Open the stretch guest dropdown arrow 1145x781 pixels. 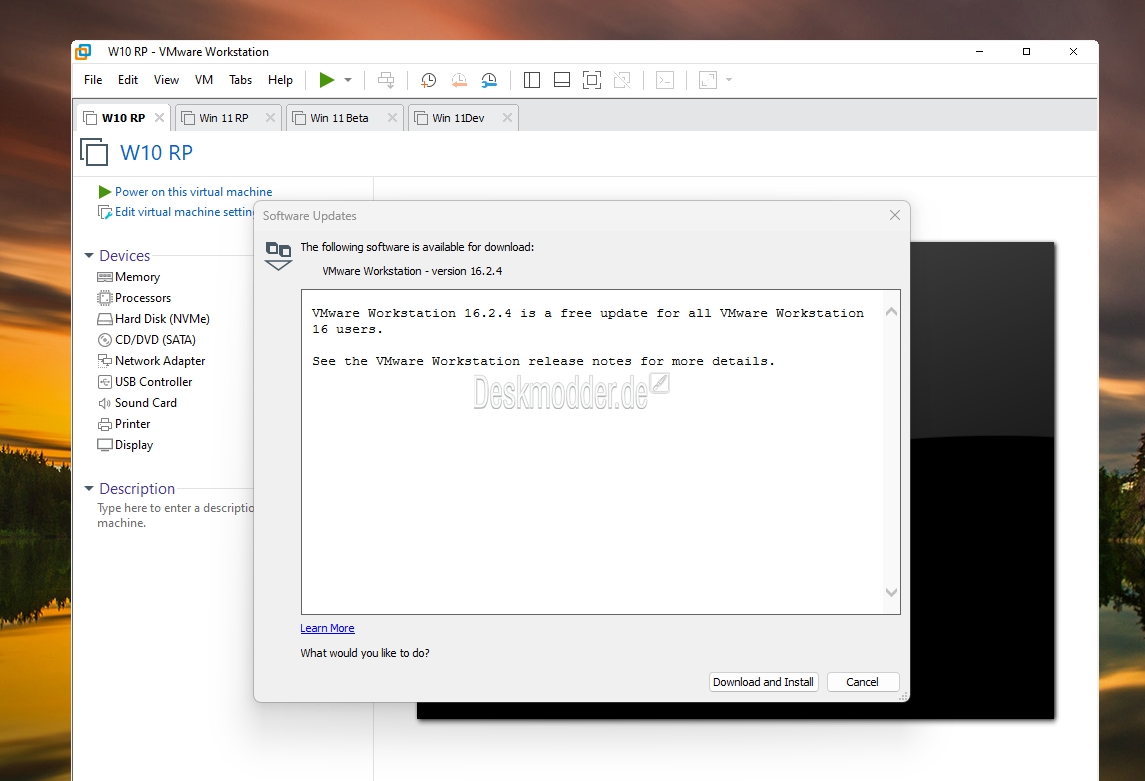pyautogui.click(x=729, y=80)
